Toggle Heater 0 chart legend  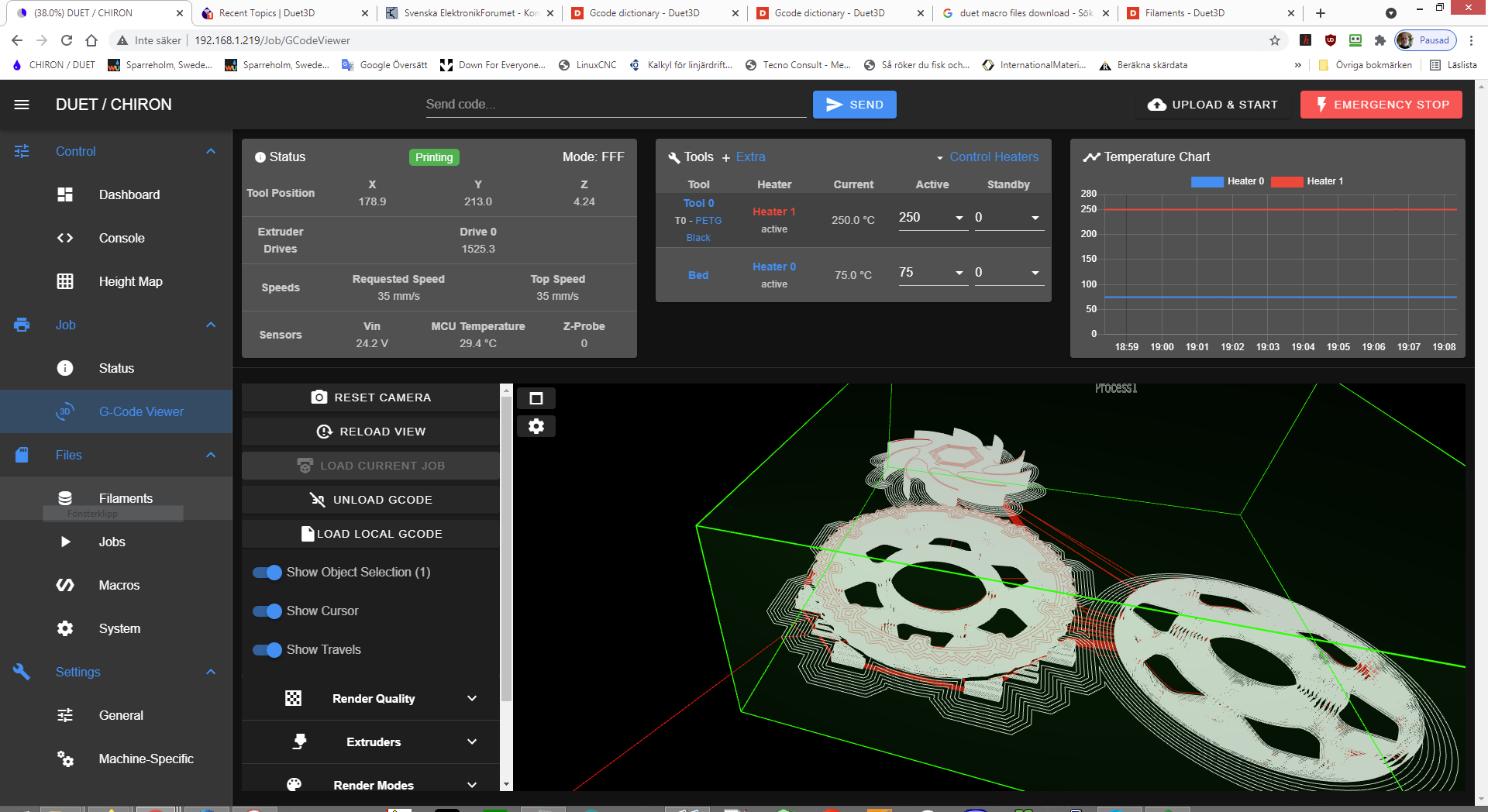(1227, 181)
